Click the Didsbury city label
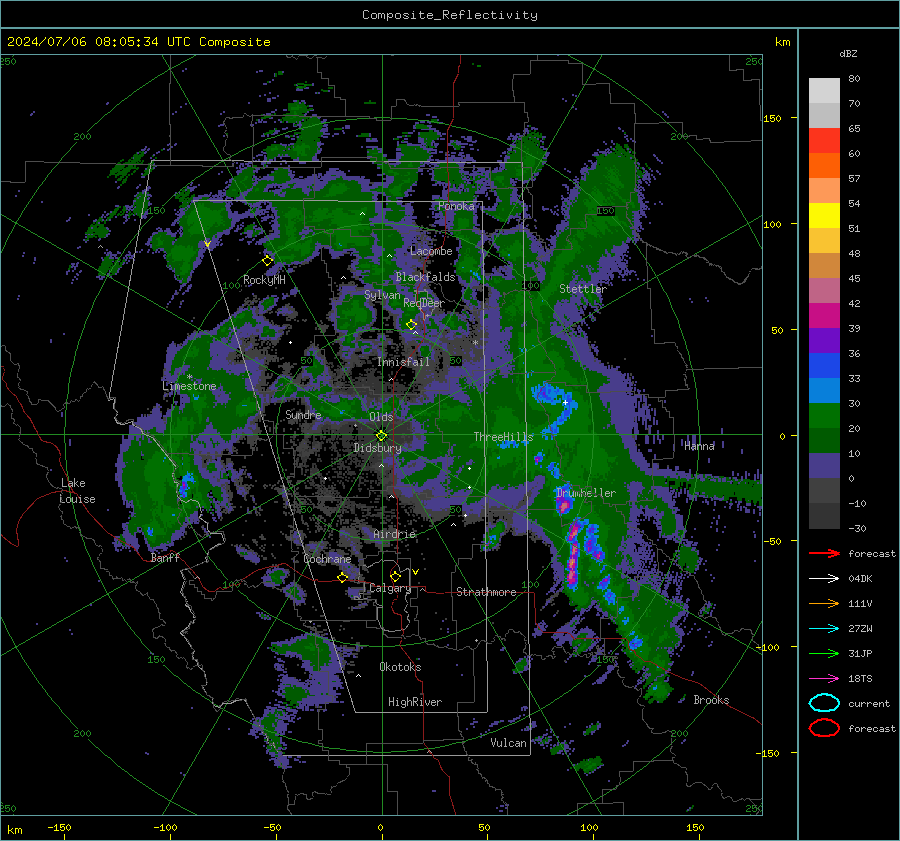The height and width of the screenshot is (841, 900). 377,448
